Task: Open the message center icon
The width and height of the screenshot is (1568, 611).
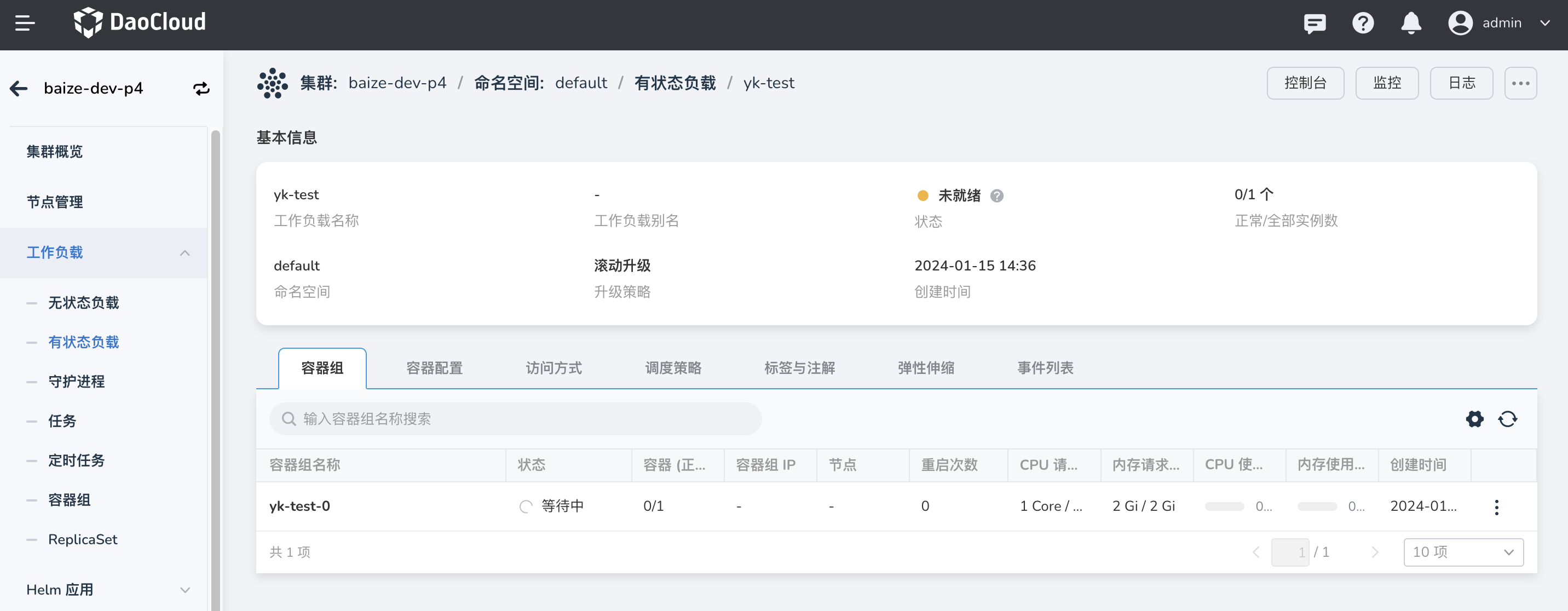Action: [1314, 23]
